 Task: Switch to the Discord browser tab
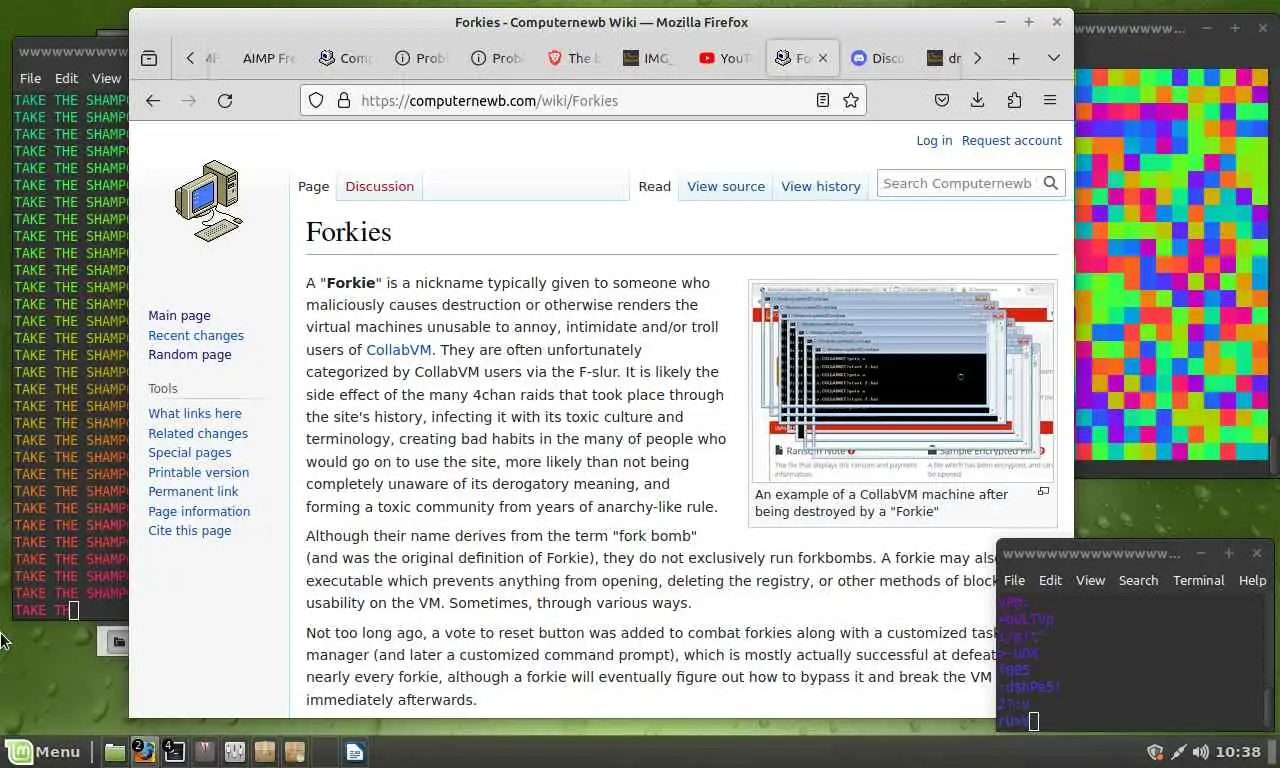tap(877, 58)
